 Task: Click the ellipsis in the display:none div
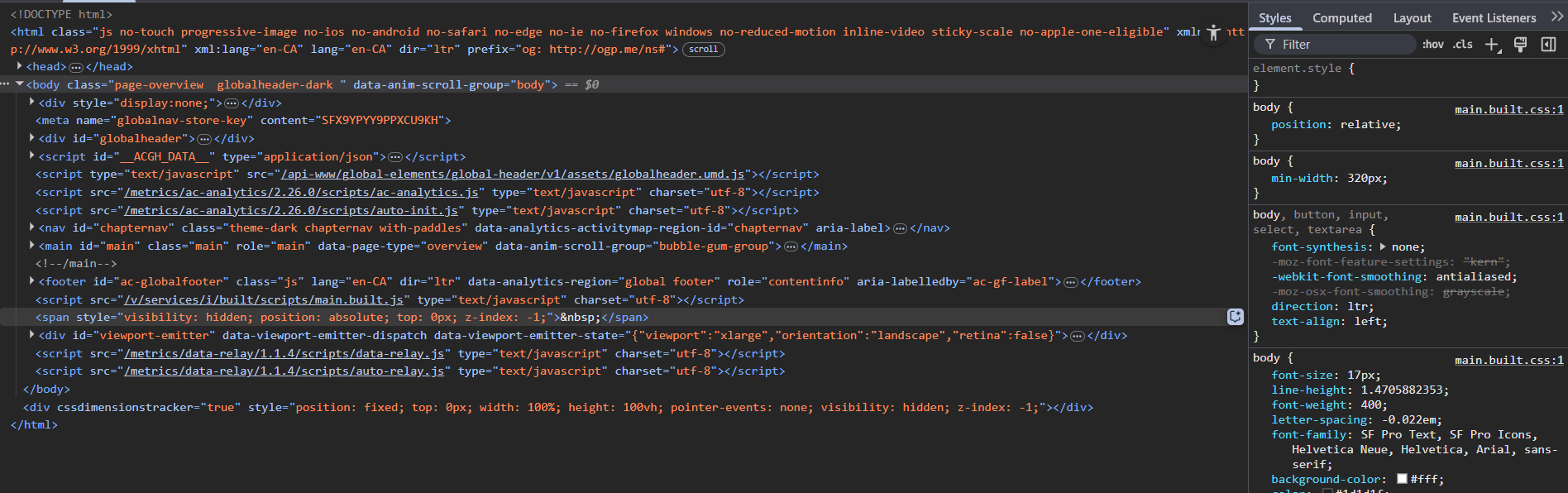click(232, 103)
